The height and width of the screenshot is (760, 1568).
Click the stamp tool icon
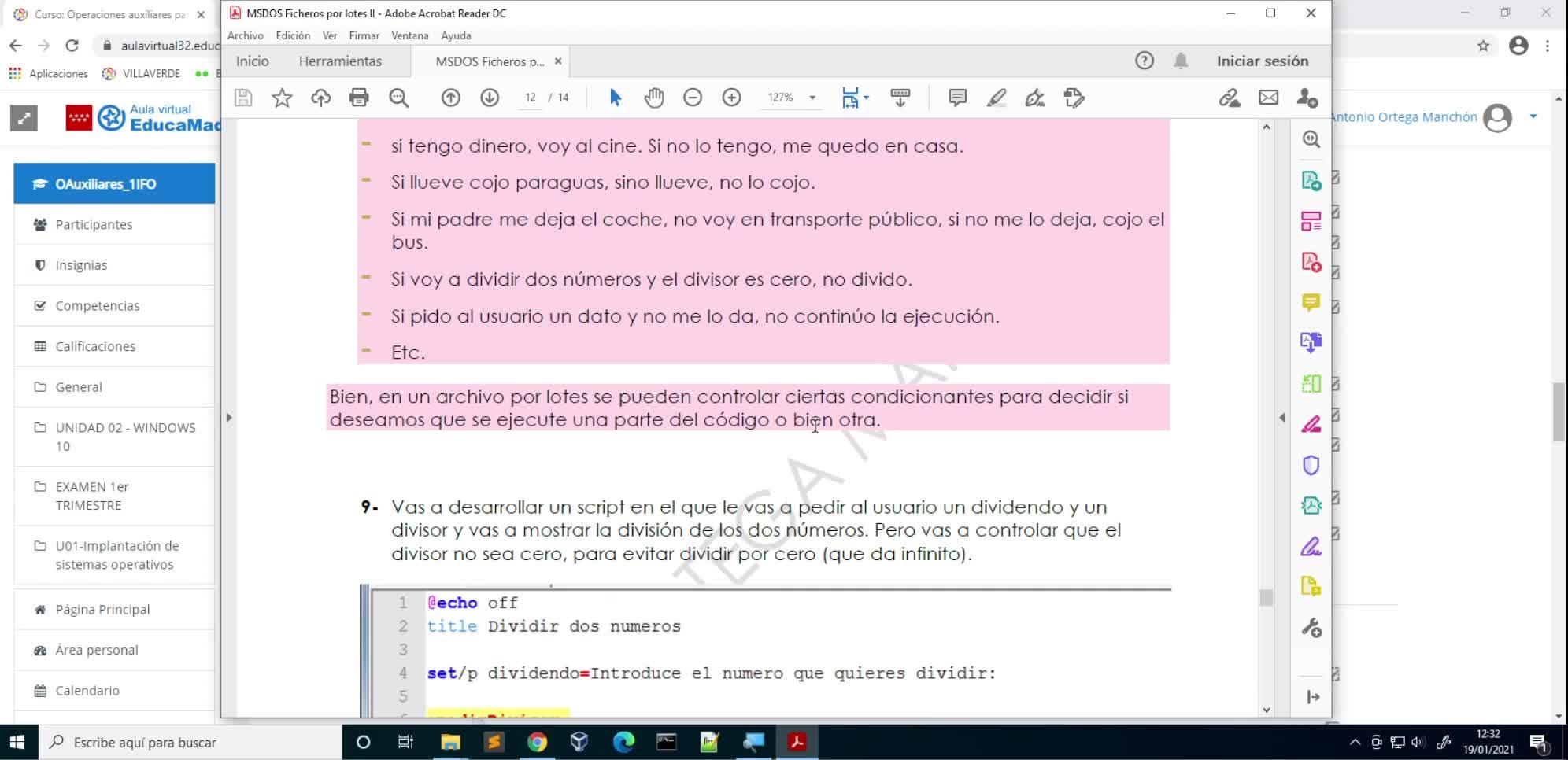tap(1074, 98)
